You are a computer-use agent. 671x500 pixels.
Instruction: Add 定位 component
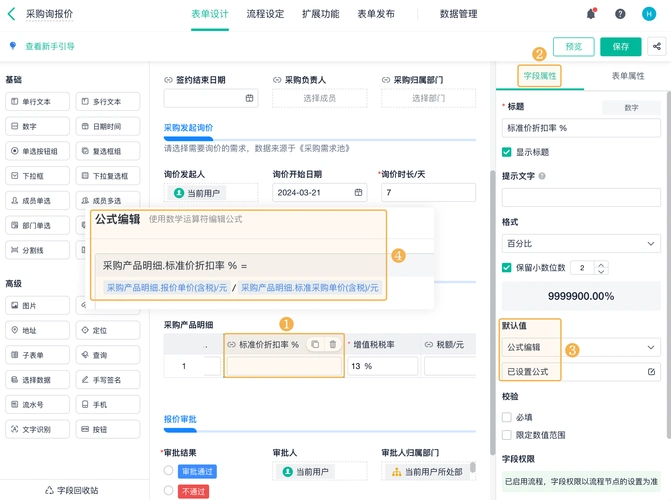click(108, 330)
